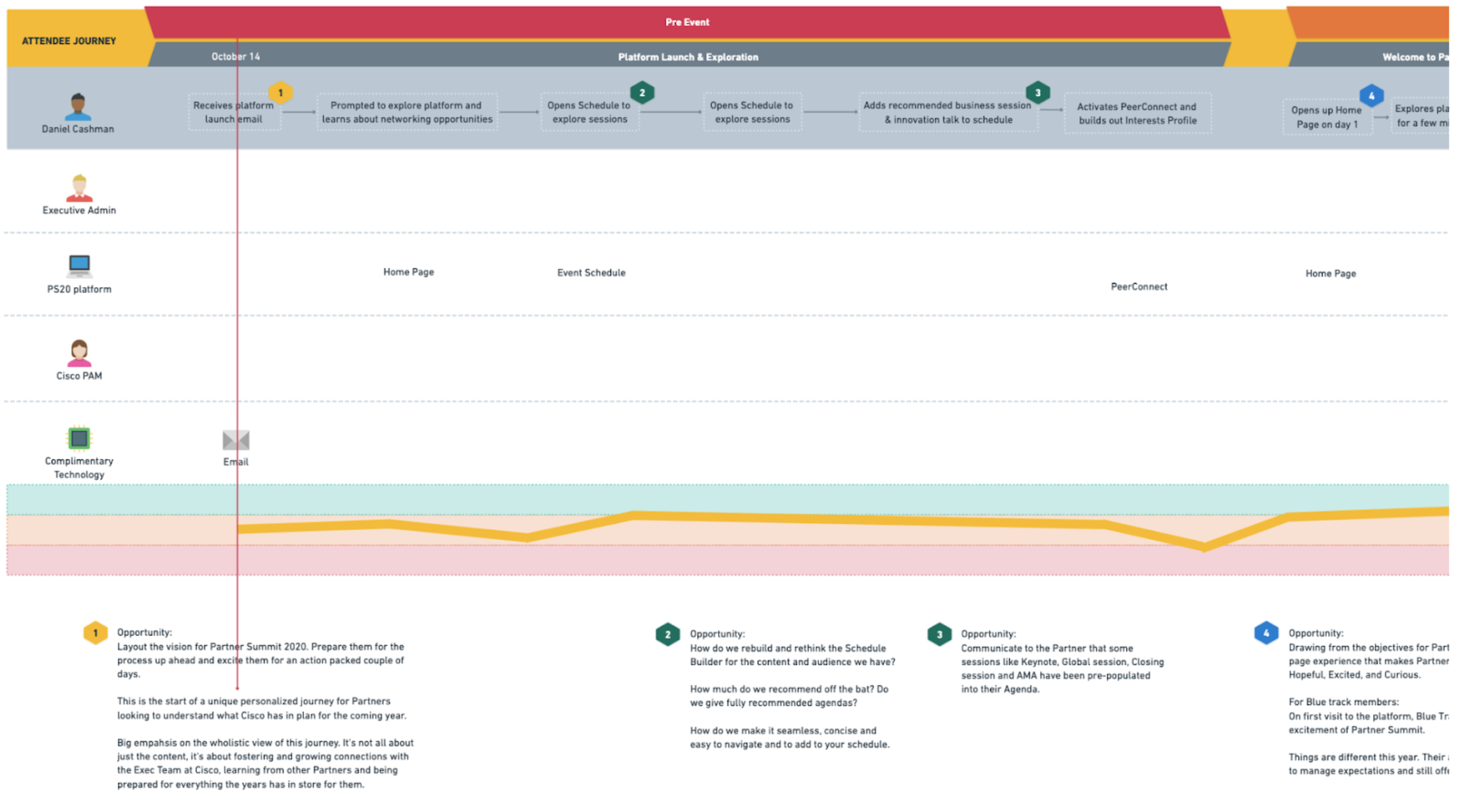Viewport: 1459px width, 812px height.
Task: Click the Event Schedule touchpoint label
Action: [x=591, y=273]
